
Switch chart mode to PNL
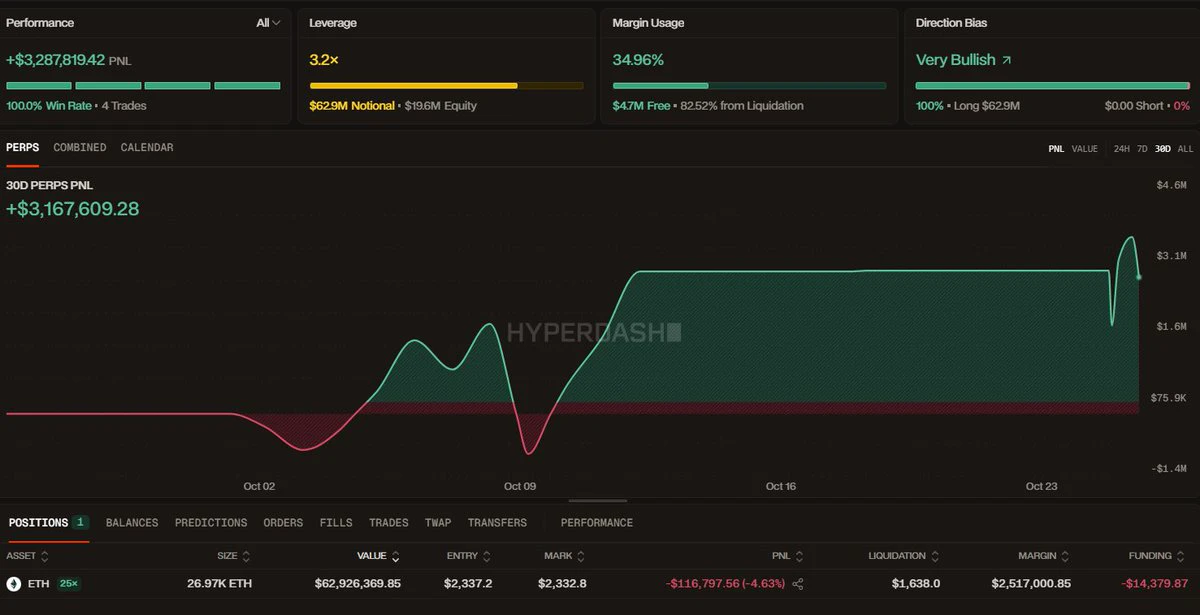[x=1056, y=149]
